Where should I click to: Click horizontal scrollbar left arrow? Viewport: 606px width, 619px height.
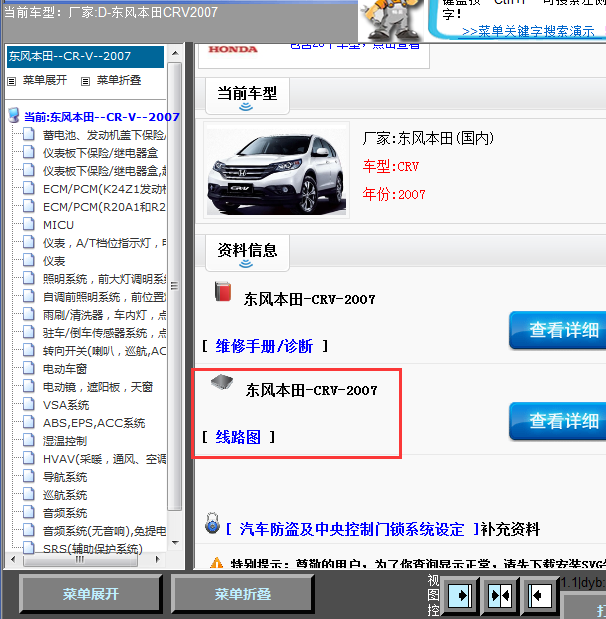point(13,559)
